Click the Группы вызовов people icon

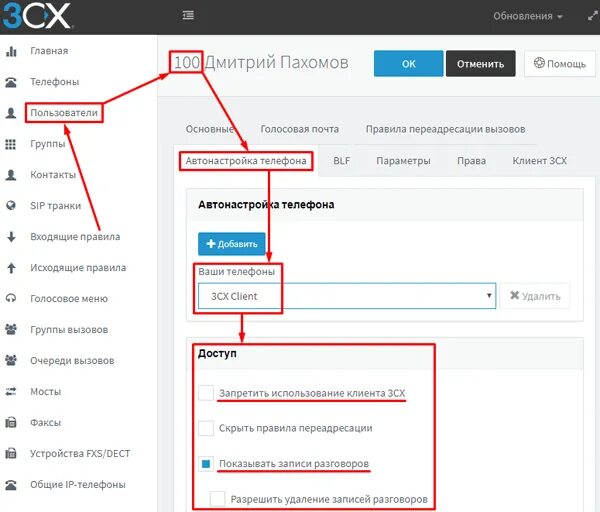[x=11, y=329]
